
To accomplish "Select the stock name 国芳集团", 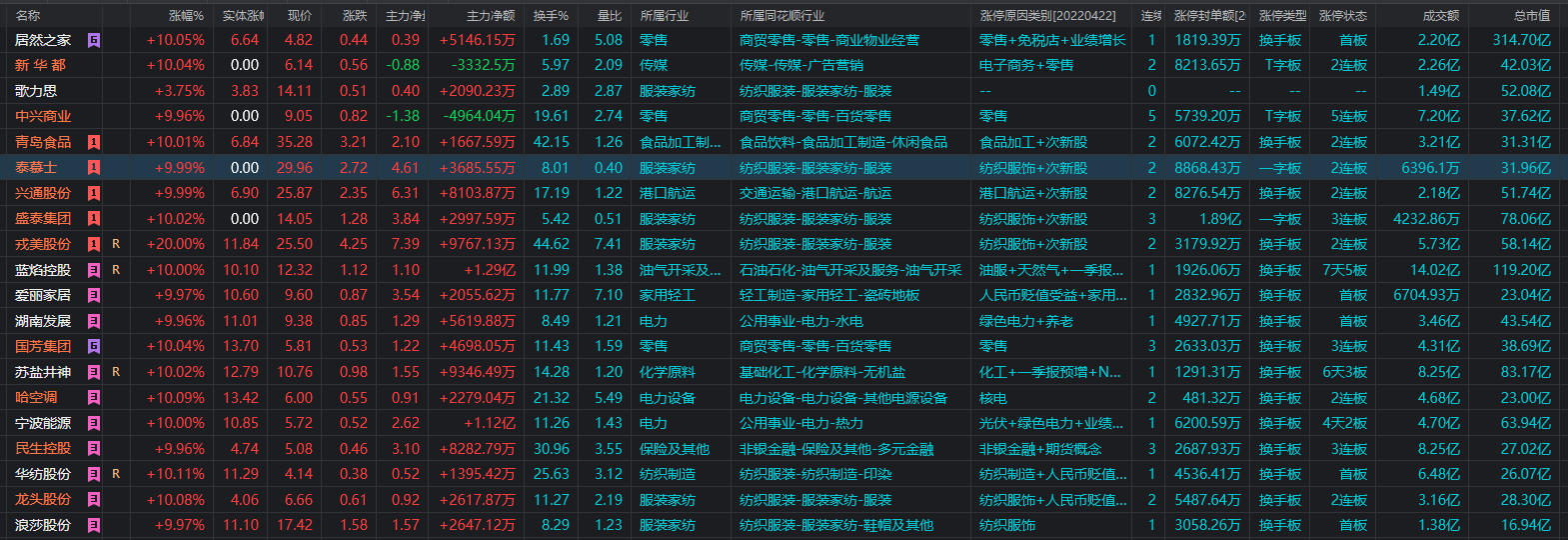I will (x=43, y=346).
